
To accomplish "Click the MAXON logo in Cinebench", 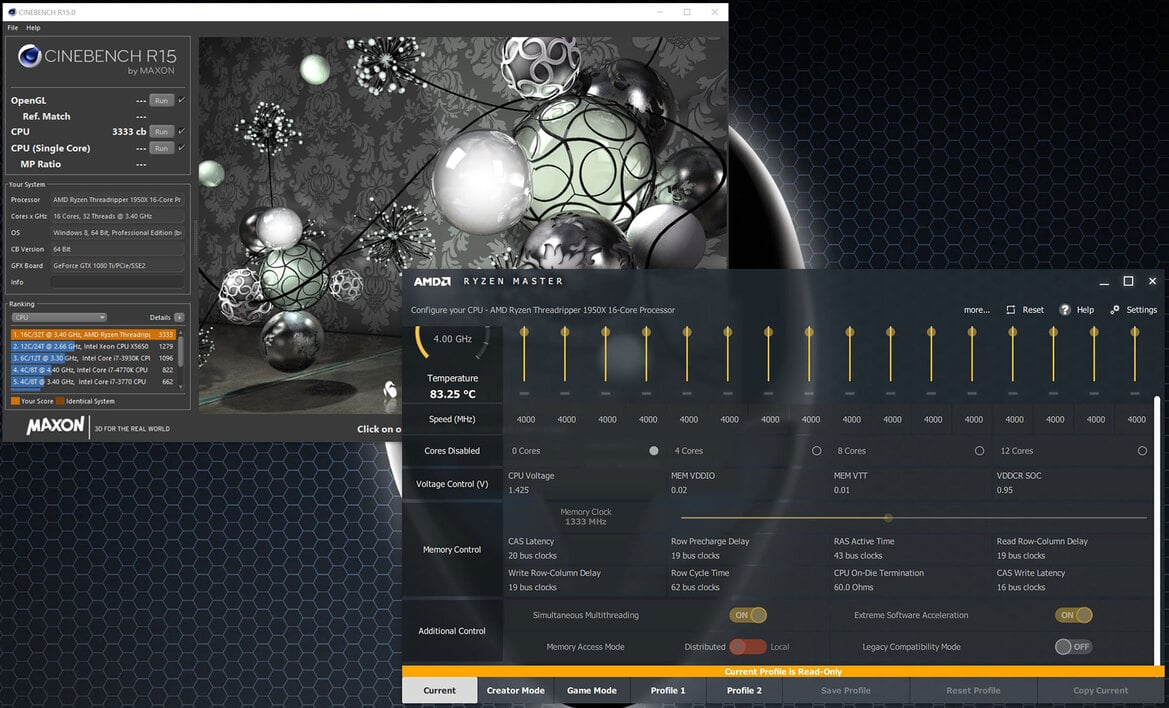I will pos(55,426).
